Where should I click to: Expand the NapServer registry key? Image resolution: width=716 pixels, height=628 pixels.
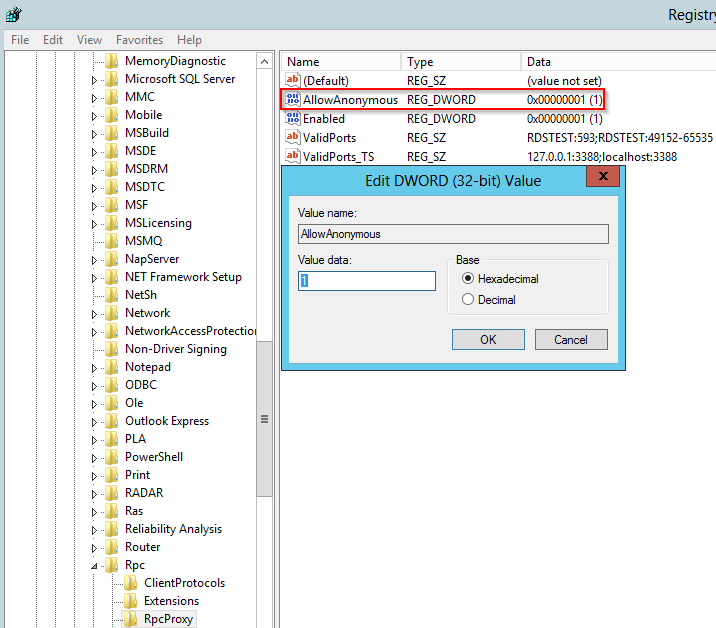94,260
